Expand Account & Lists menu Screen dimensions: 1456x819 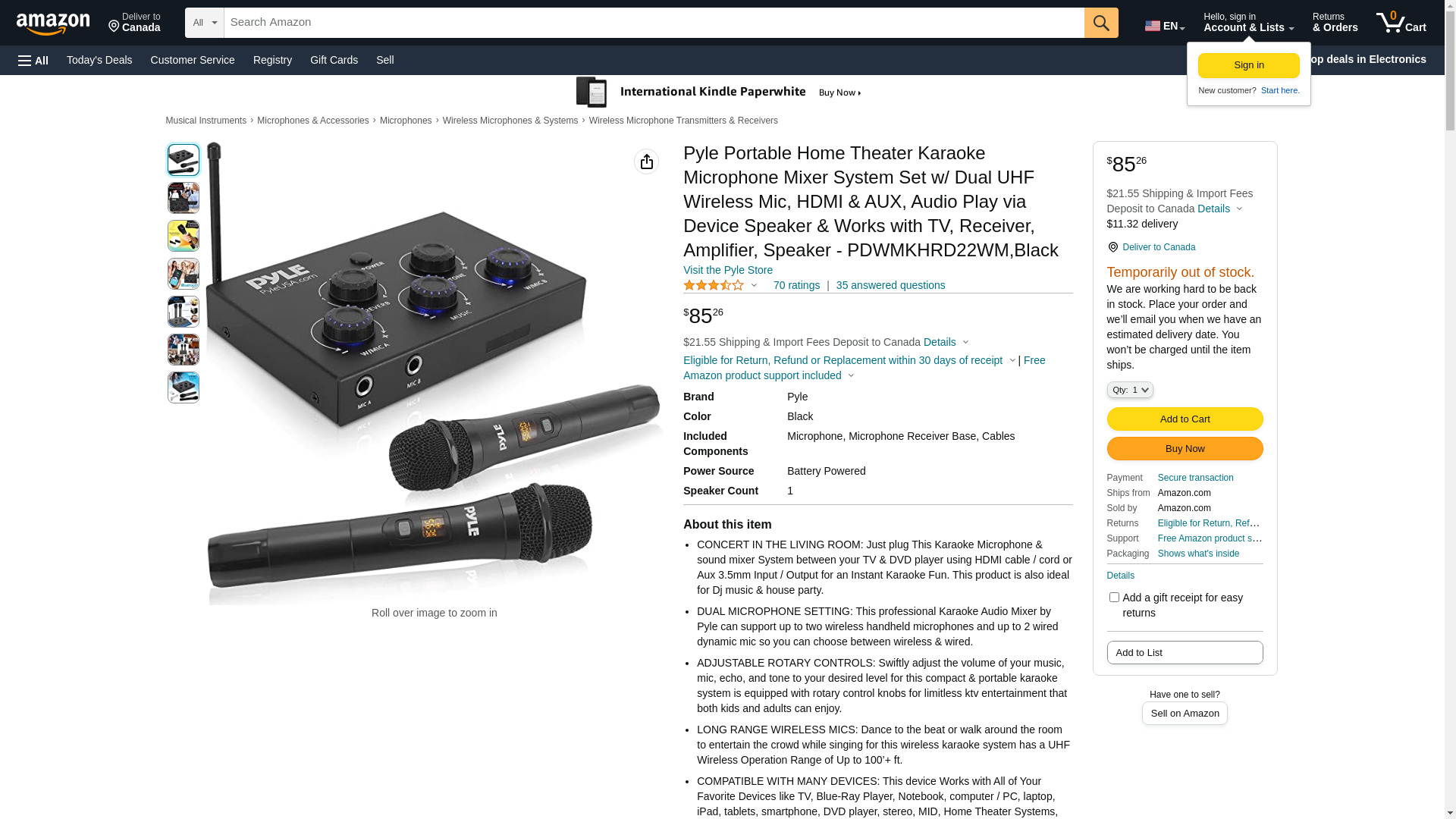(x=1248, y=23)
